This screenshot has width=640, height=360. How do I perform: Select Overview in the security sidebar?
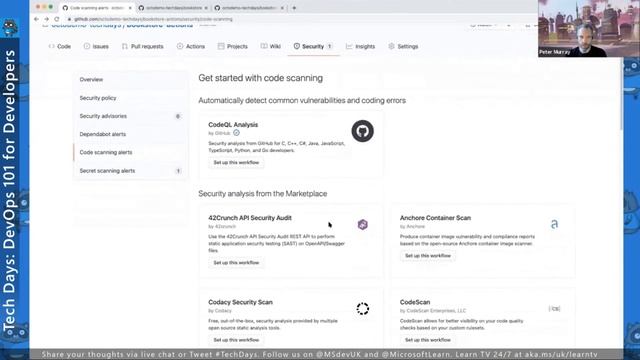(130, 80)
